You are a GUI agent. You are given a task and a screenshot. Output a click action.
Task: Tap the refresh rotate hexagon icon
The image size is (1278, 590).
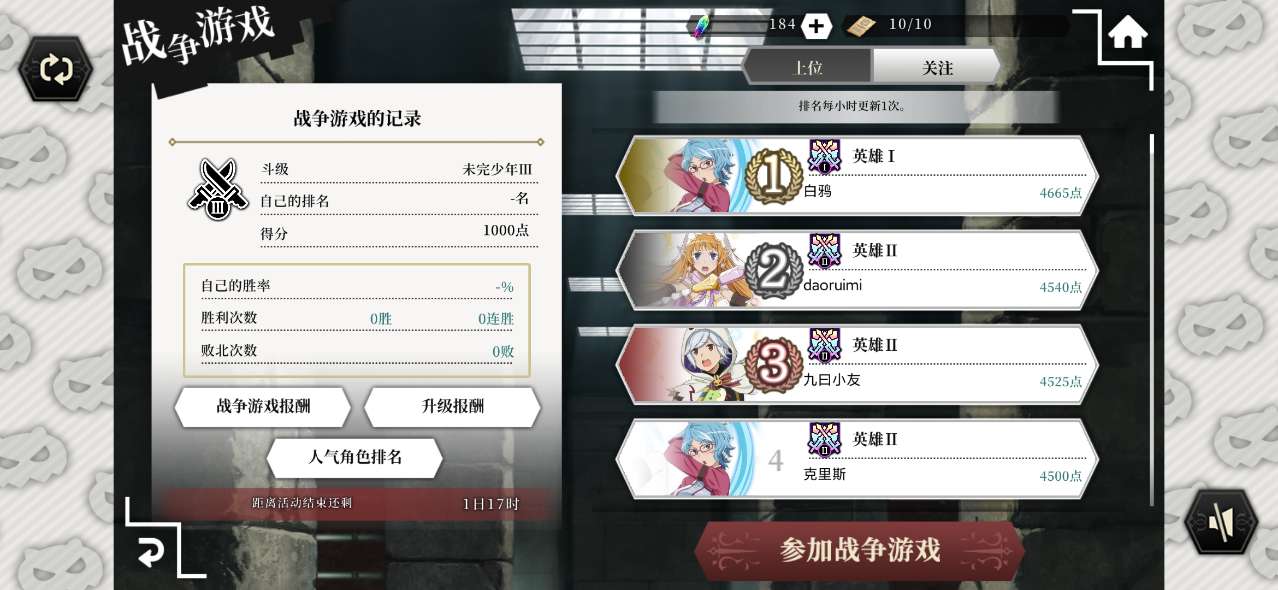[x=56, y=69]
